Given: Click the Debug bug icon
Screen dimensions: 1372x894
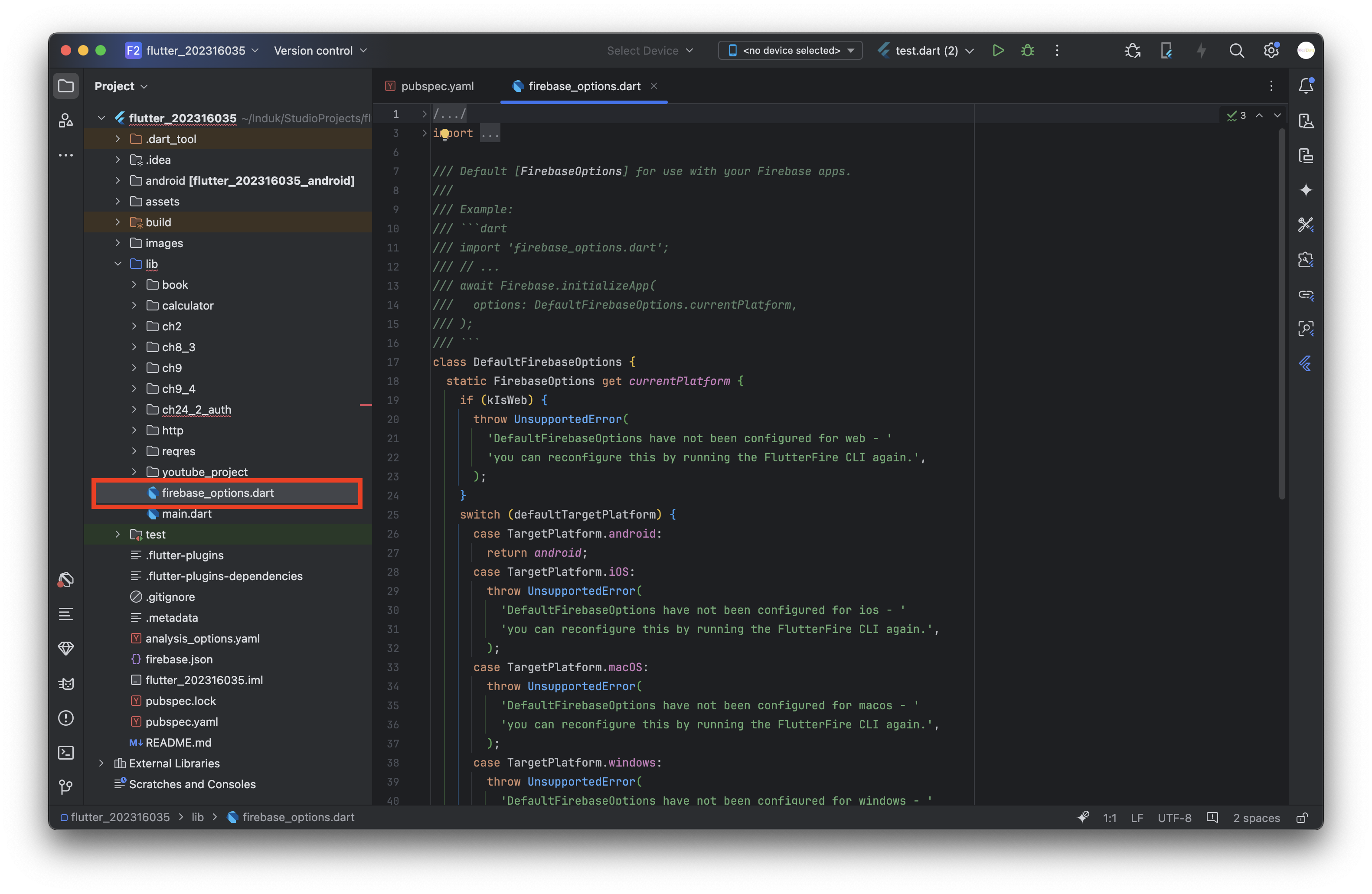Looking at the screenshot, I should click(1027, 51).
